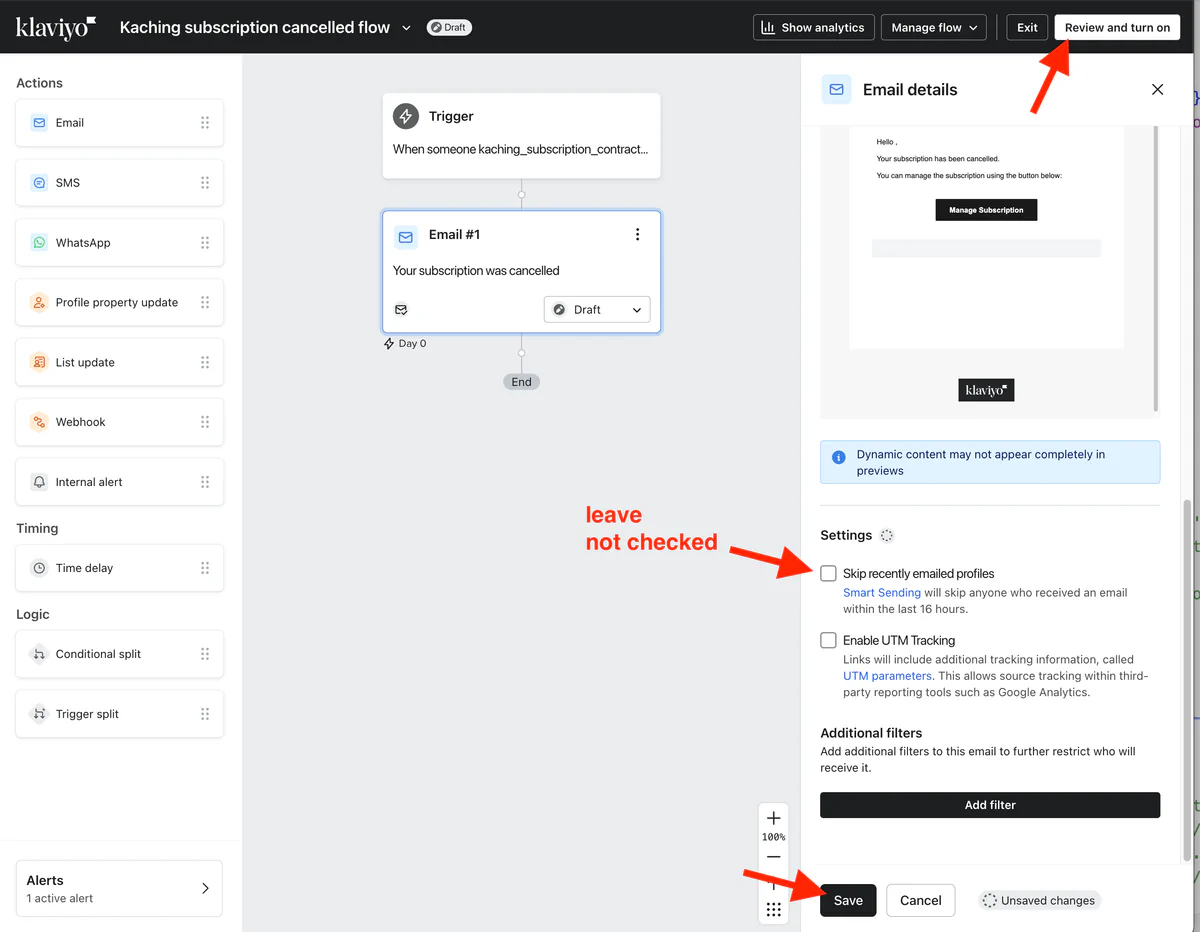Screen dimensions: 1200x932
Task: Select the Conditional split icon
Action: [x=39, y=654]
